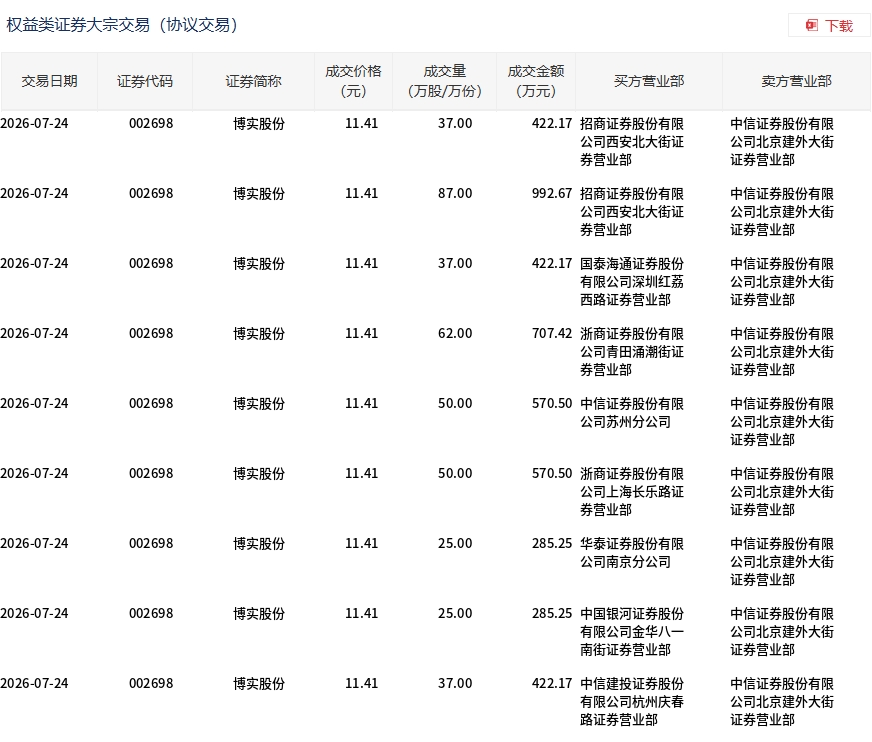Image resolution: width=872 pixels, height=742 pixels.
Task: Select the 成交金额(万元) column header
Action: (536, 81)
